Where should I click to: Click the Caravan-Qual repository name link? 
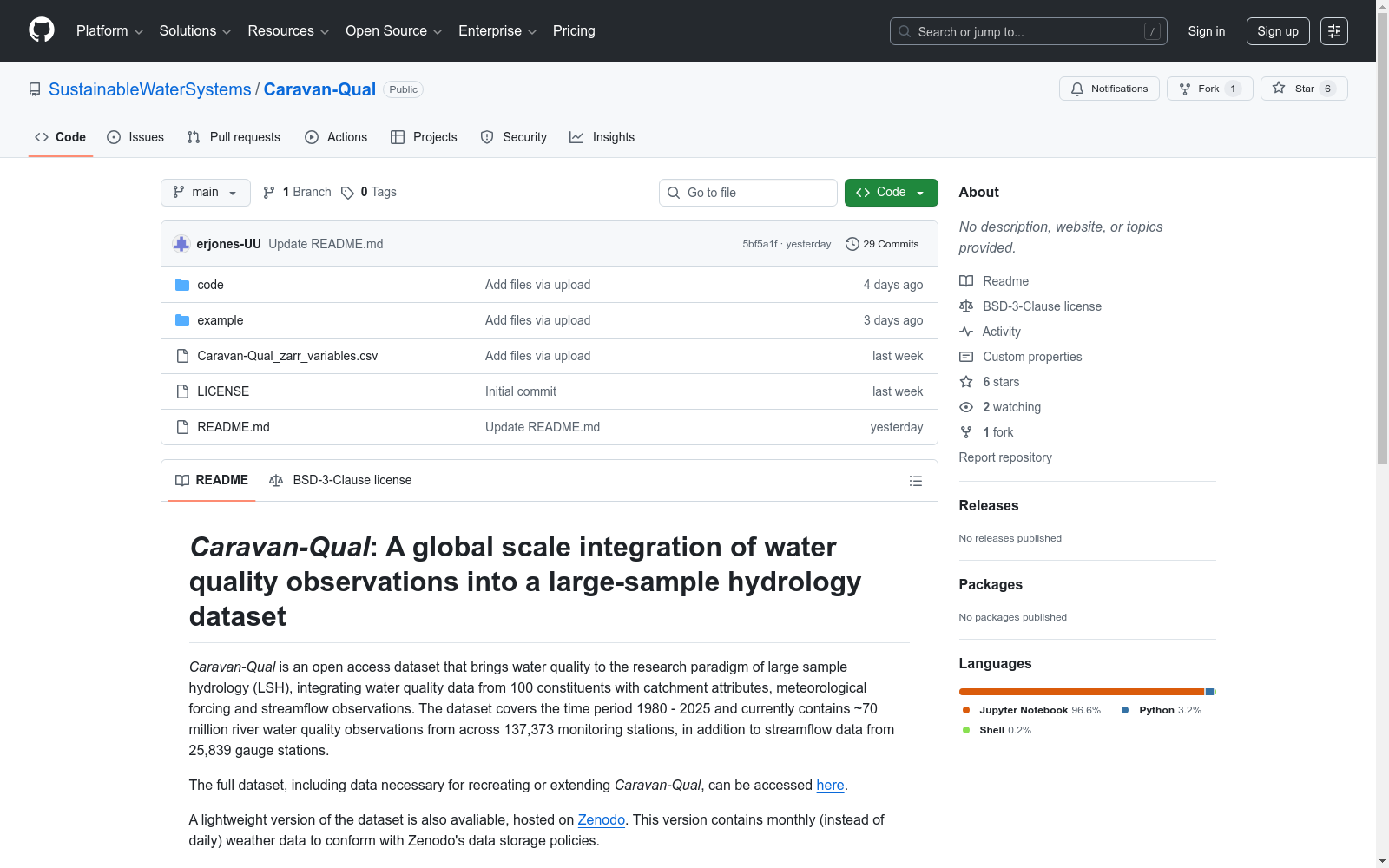coord(319,89)
